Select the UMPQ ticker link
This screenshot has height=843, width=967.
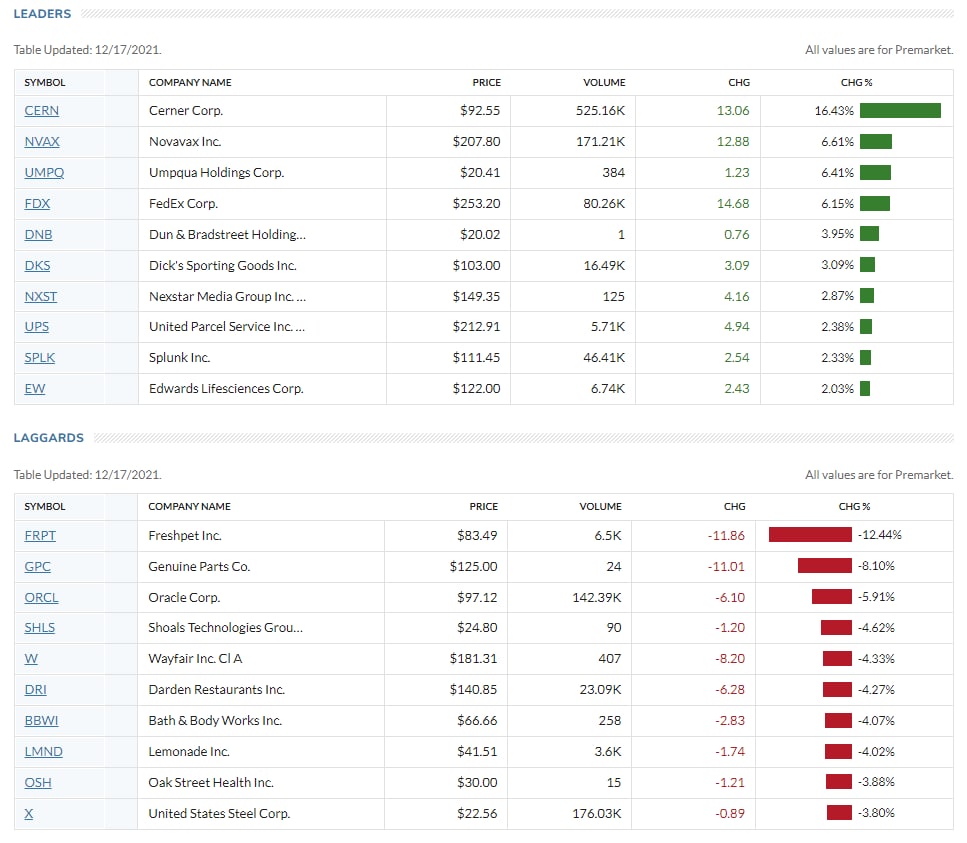click(x=44, y=173)
